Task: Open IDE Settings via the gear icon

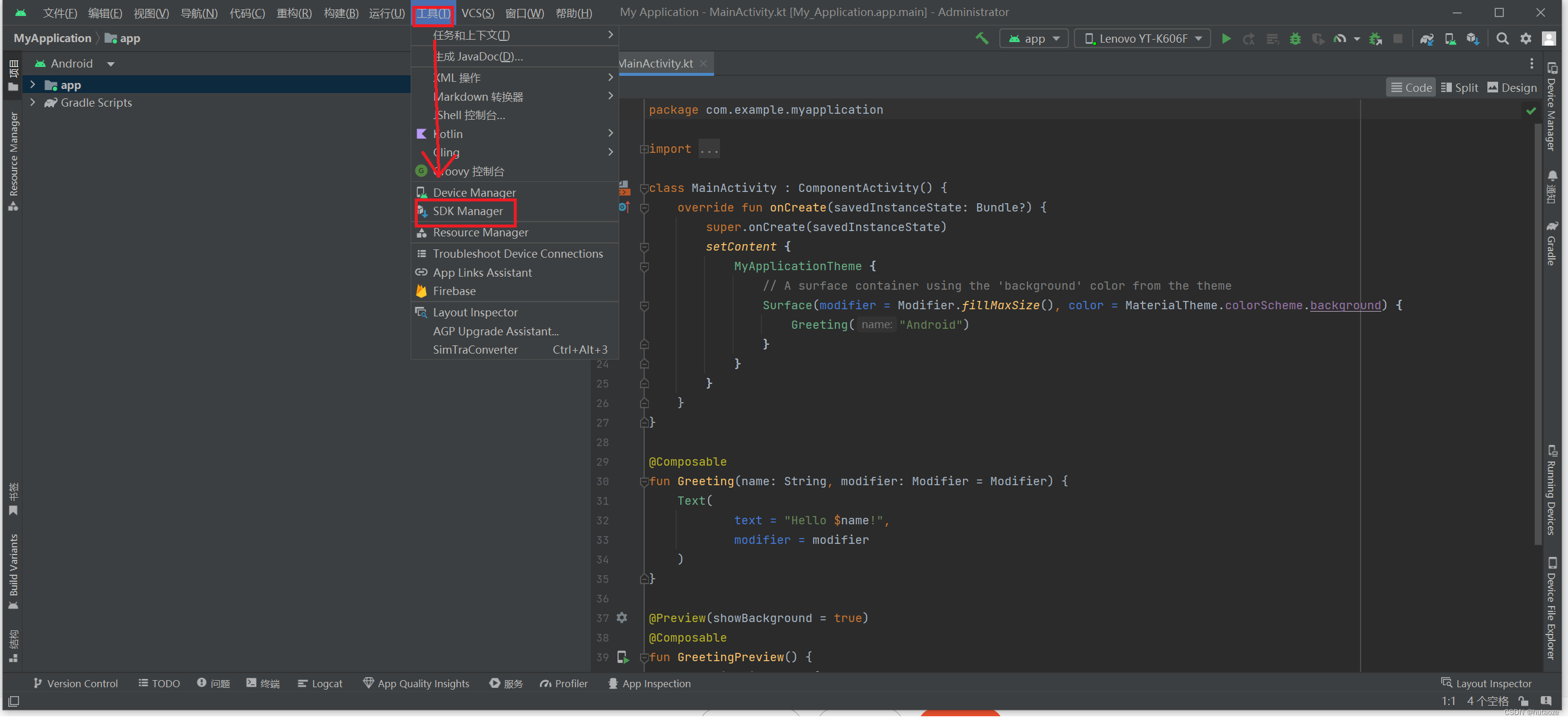Action: coord(1526,39)
